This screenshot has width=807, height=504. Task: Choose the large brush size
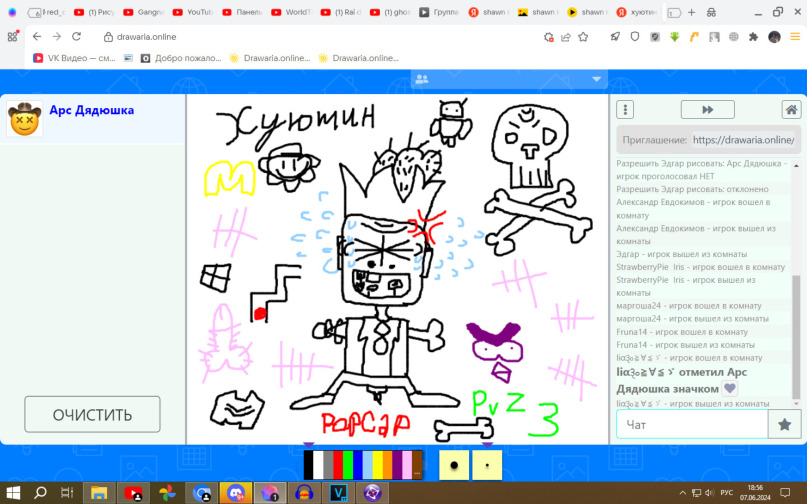coord(454,465)
